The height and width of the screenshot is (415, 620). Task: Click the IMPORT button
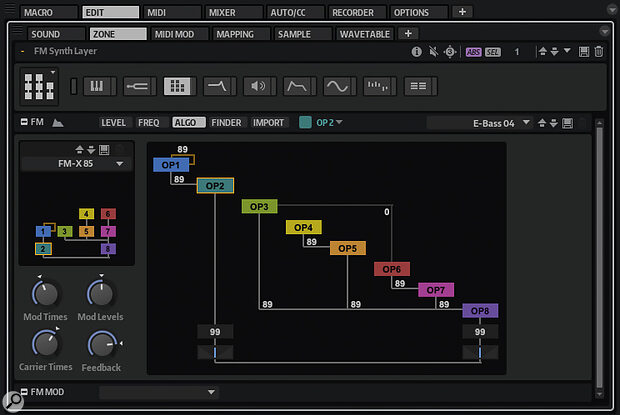[x=268, y=123]
